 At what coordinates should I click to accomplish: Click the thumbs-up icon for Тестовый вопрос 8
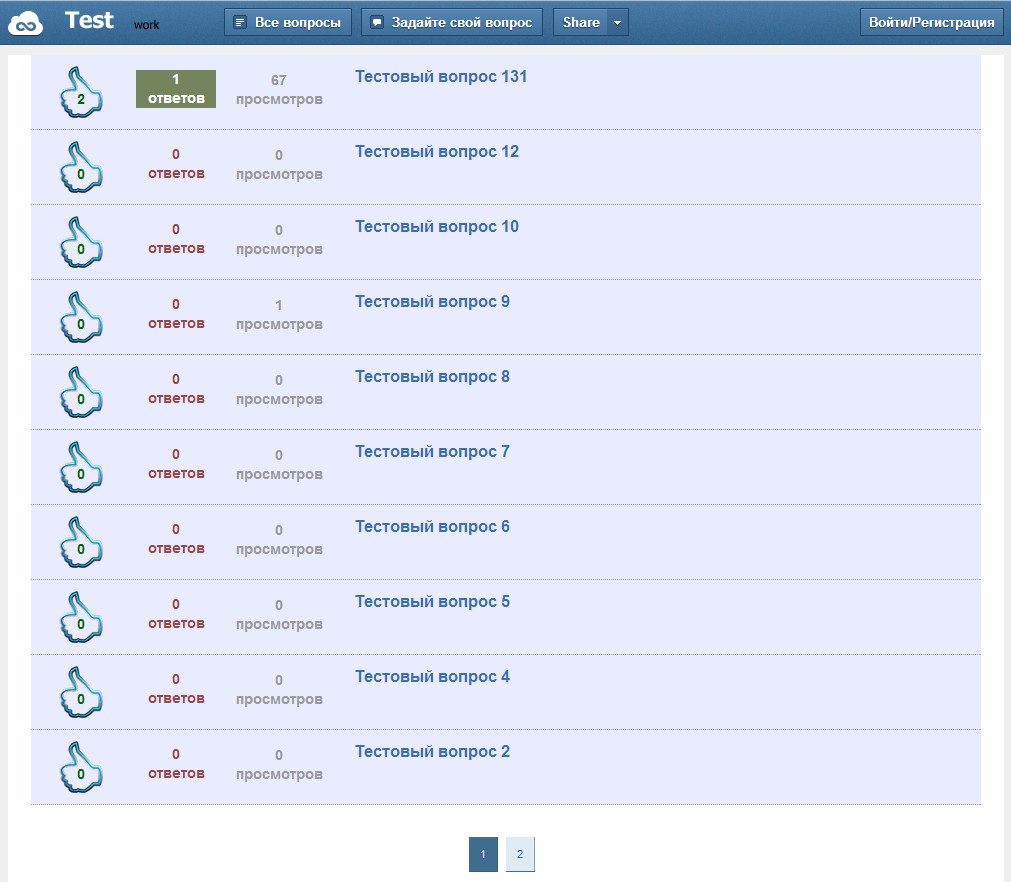pos(81,392)
